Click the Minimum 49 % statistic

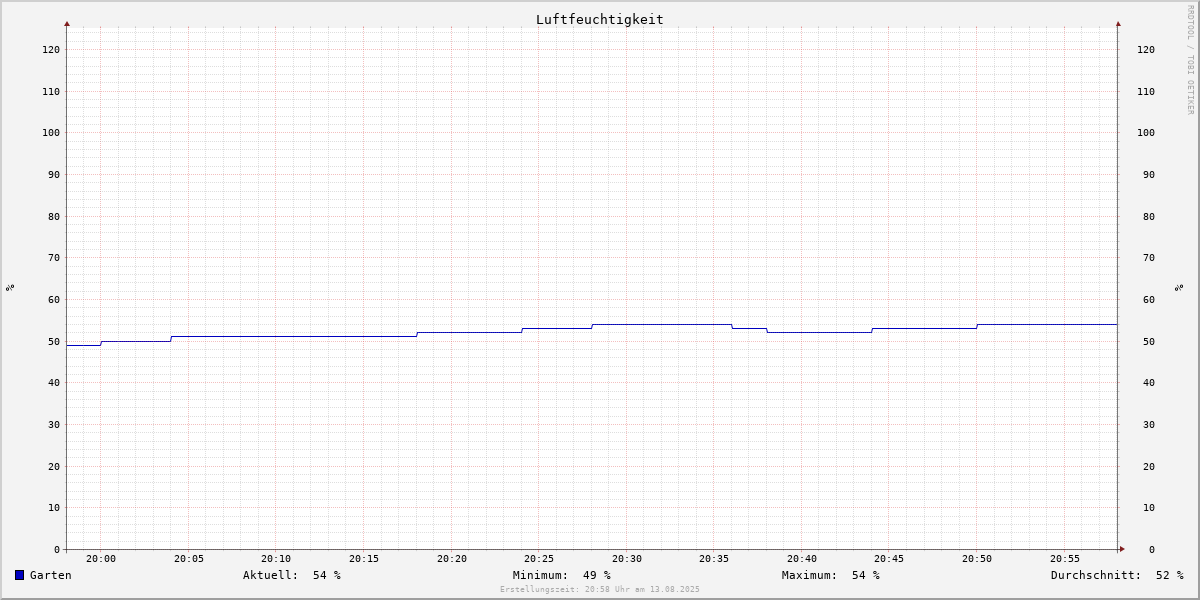[562, 575]
